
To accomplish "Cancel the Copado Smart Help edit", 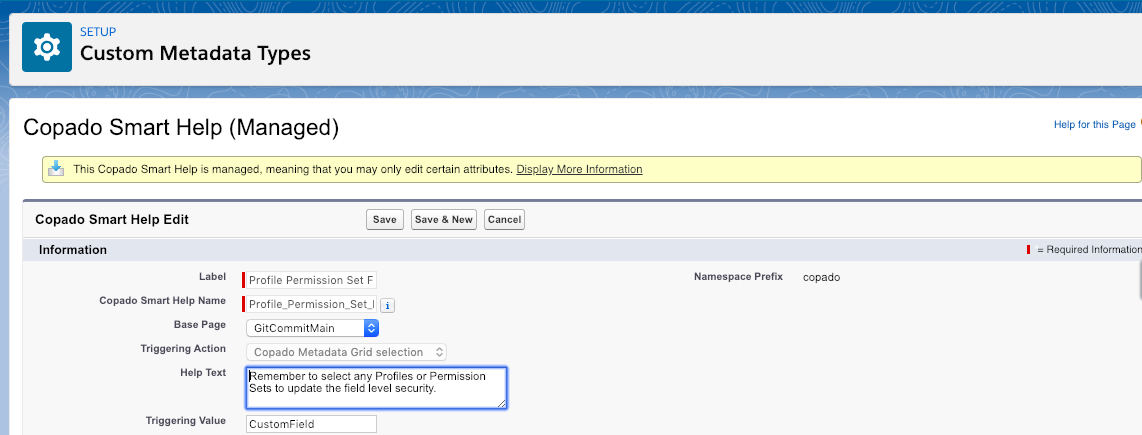I will 504,220.
